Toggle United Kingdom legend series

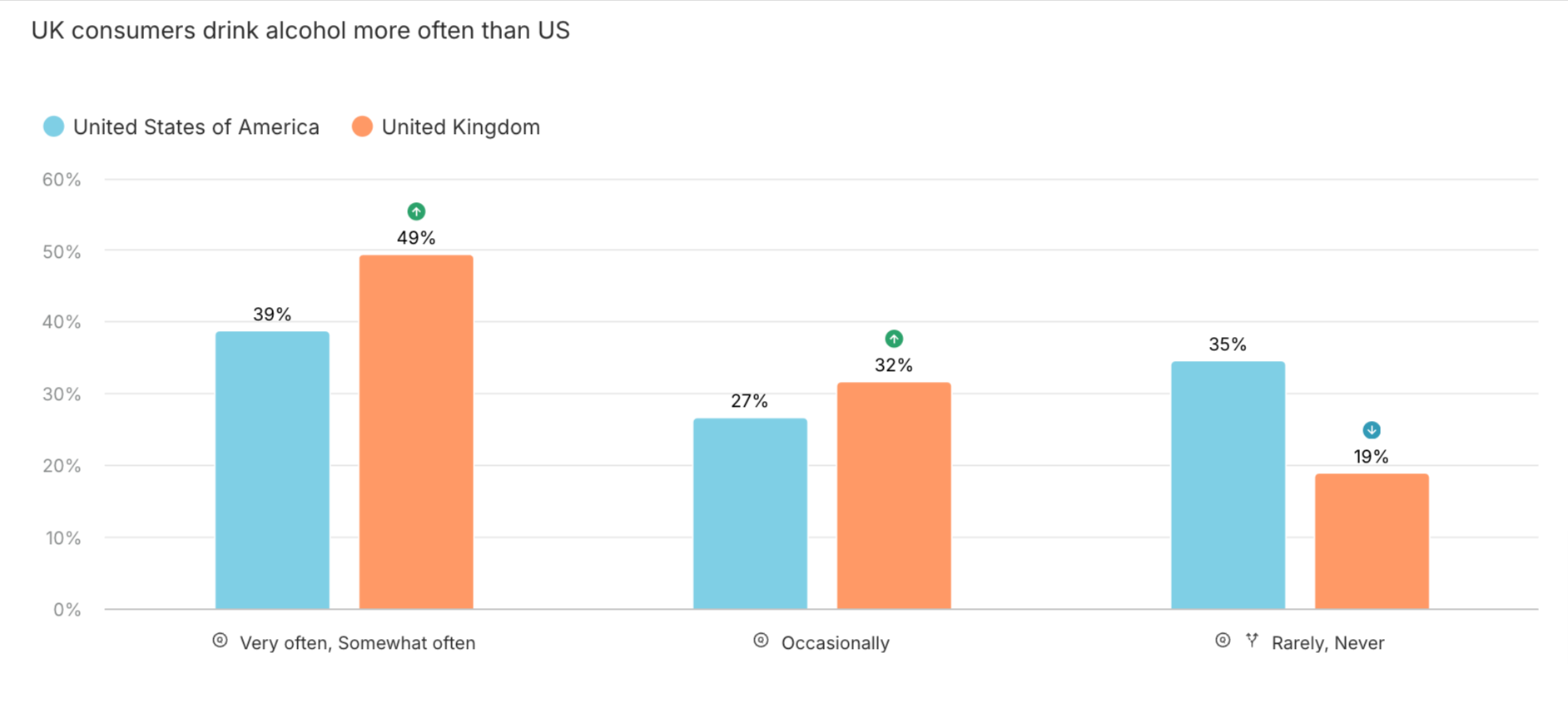[446, 127]
